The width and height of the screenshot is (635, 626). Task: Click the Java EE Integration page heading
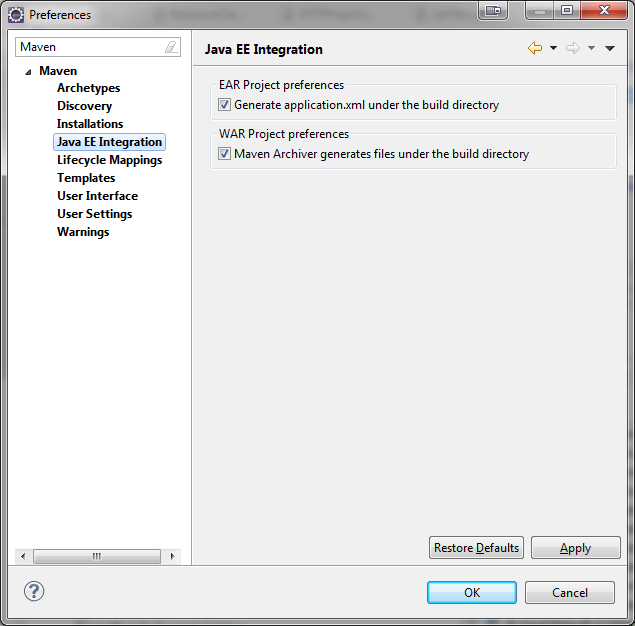pos(264,49)
